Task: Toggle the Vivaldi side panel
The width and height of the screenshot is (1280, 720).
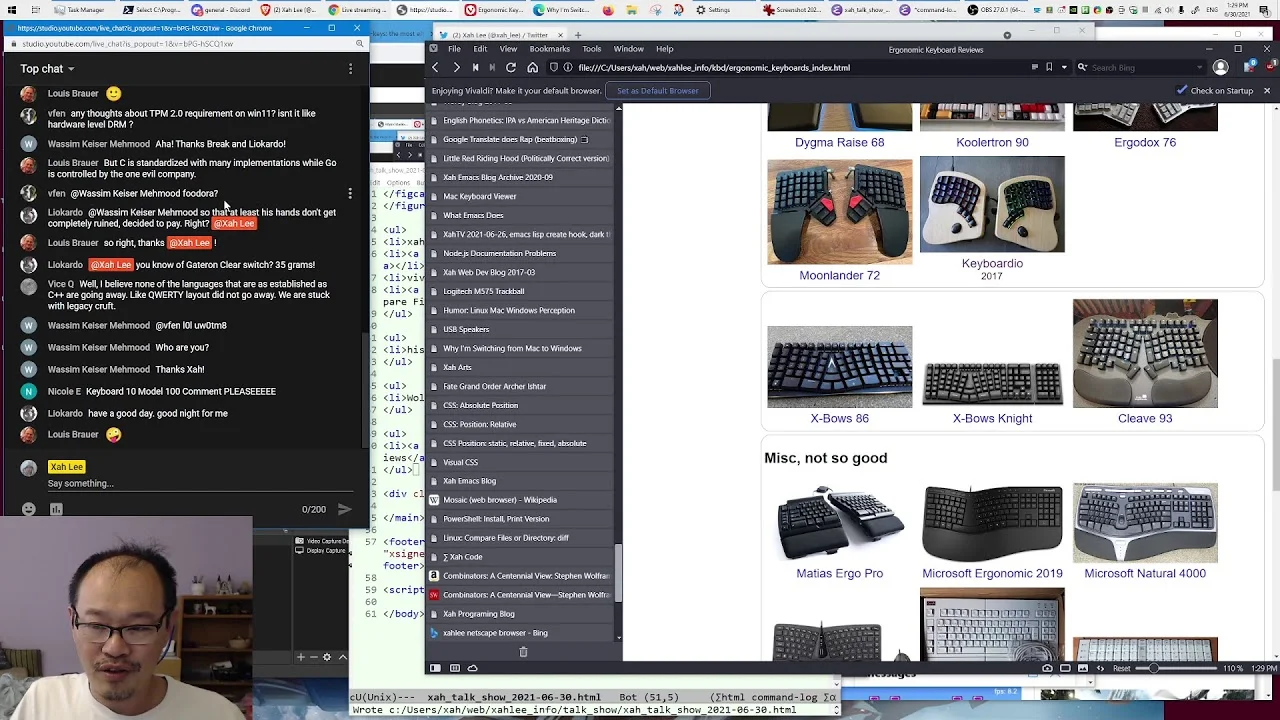Action: tap(435, 668)
